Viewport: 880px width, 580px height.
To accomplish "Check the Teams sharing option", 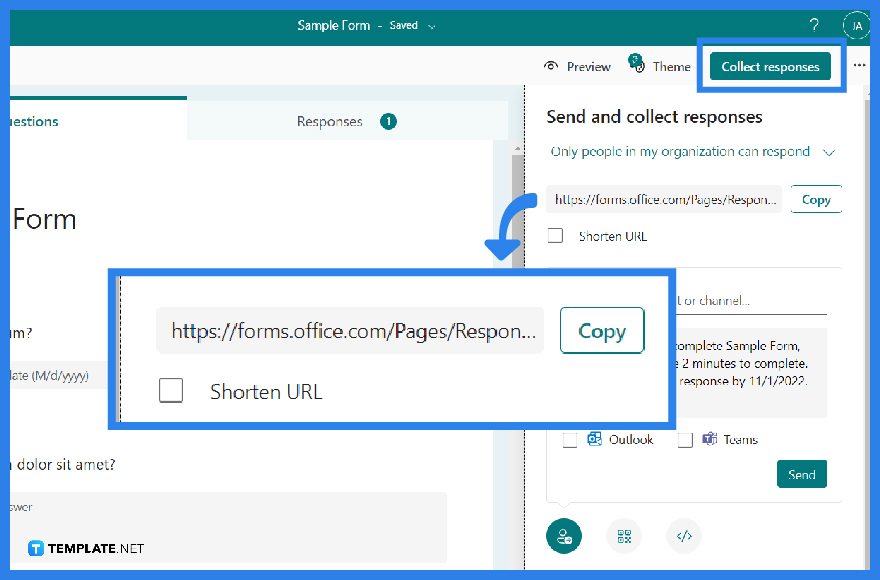I will (x=686, y=439).
